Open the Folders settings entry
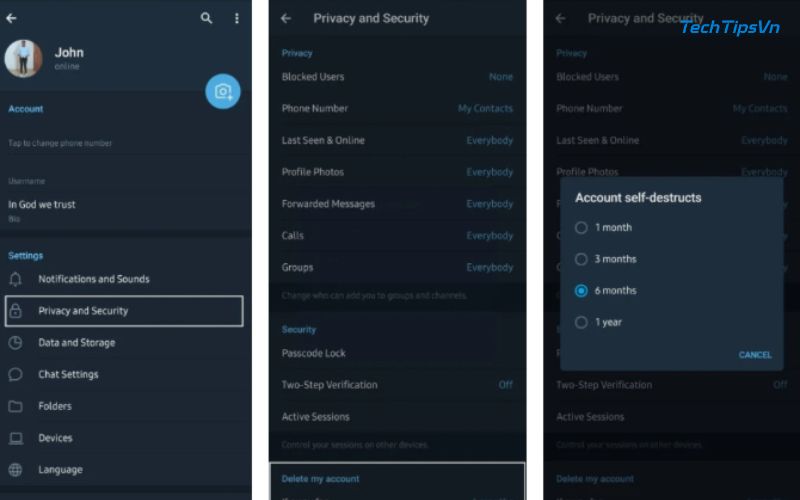This screenshot has height=500, width=800. click(126, 406)
